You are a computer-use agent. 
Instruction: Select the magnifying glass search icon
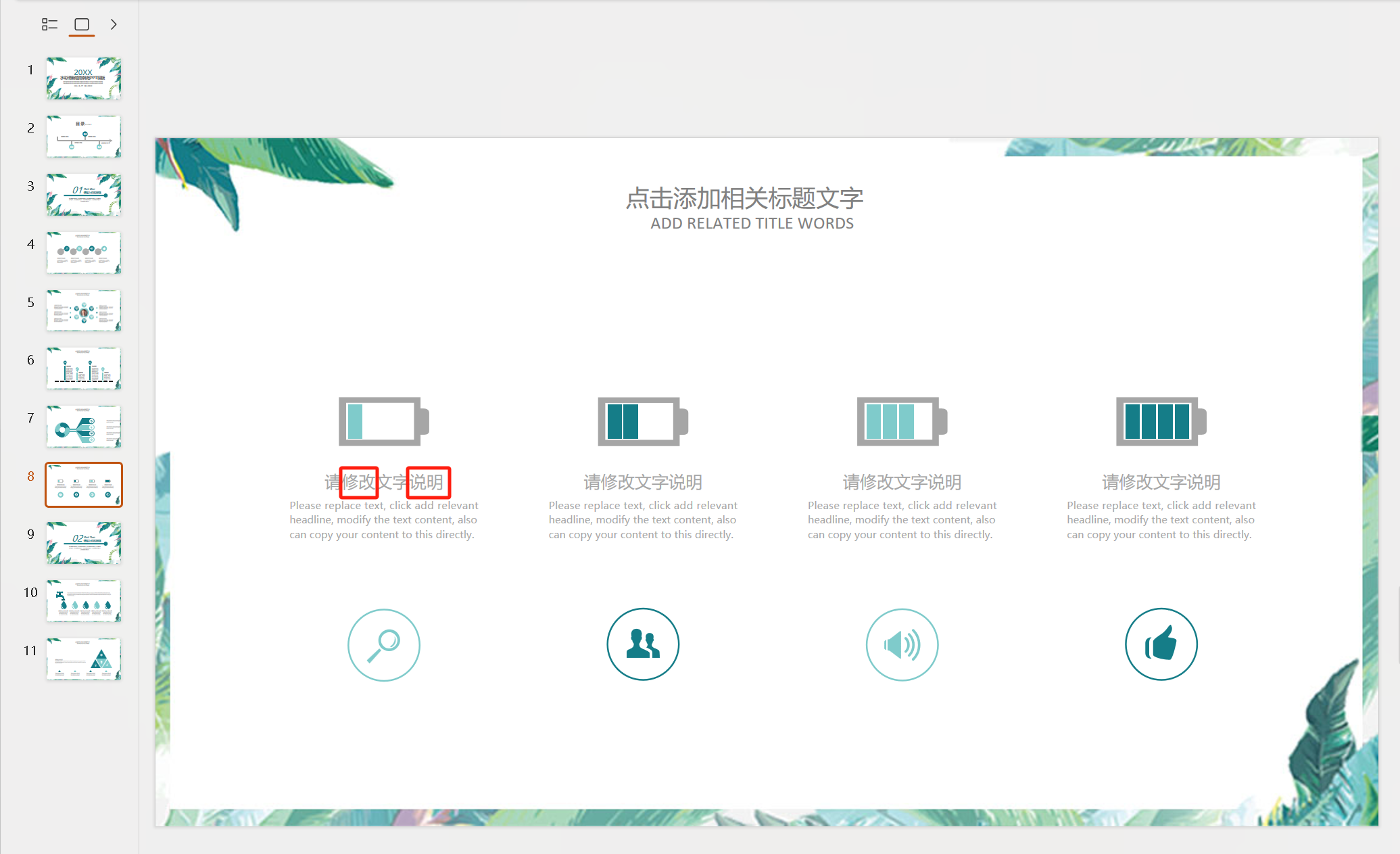click(383, 644)
